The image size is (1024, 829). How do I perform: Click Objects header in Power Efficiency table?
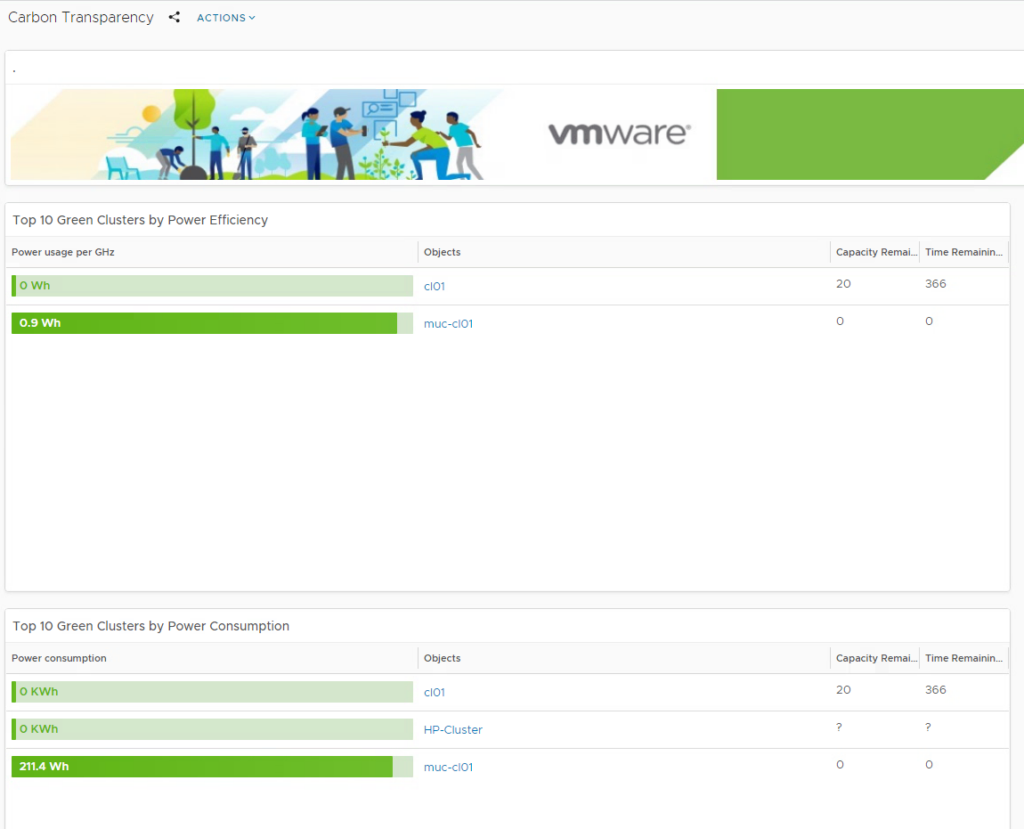pos(442,252)
